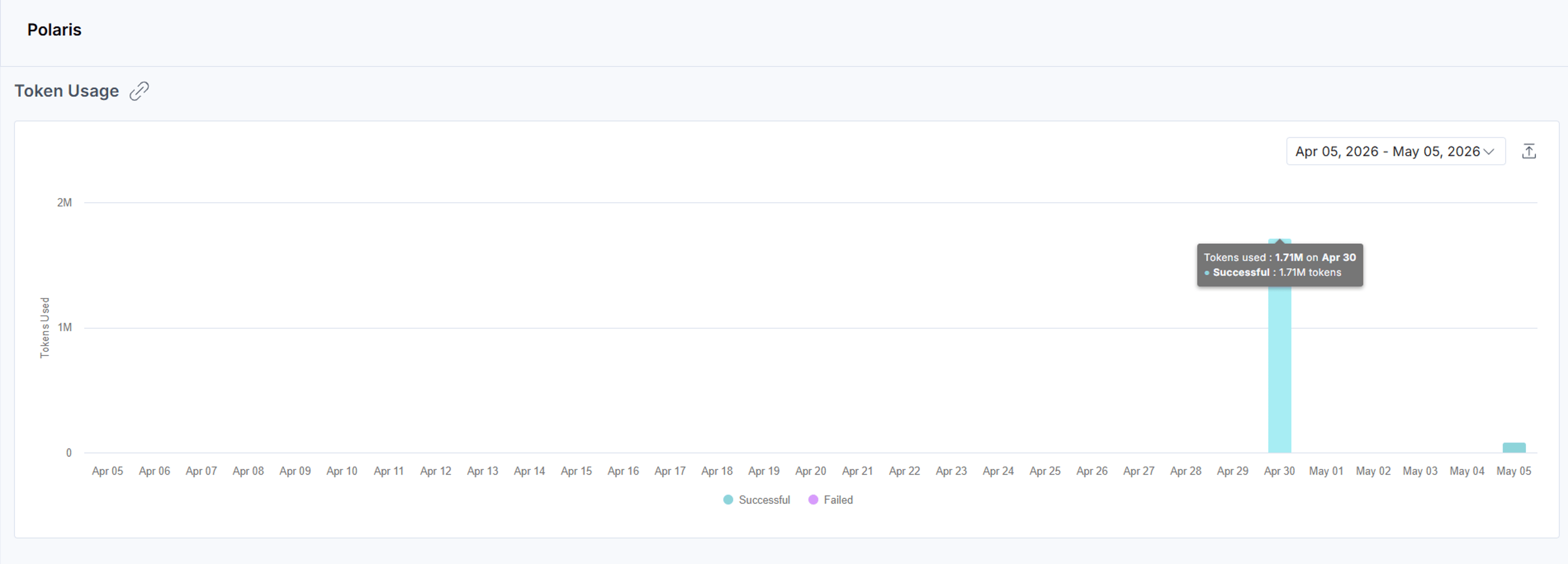Click the purple Failed legend dot

813,499
